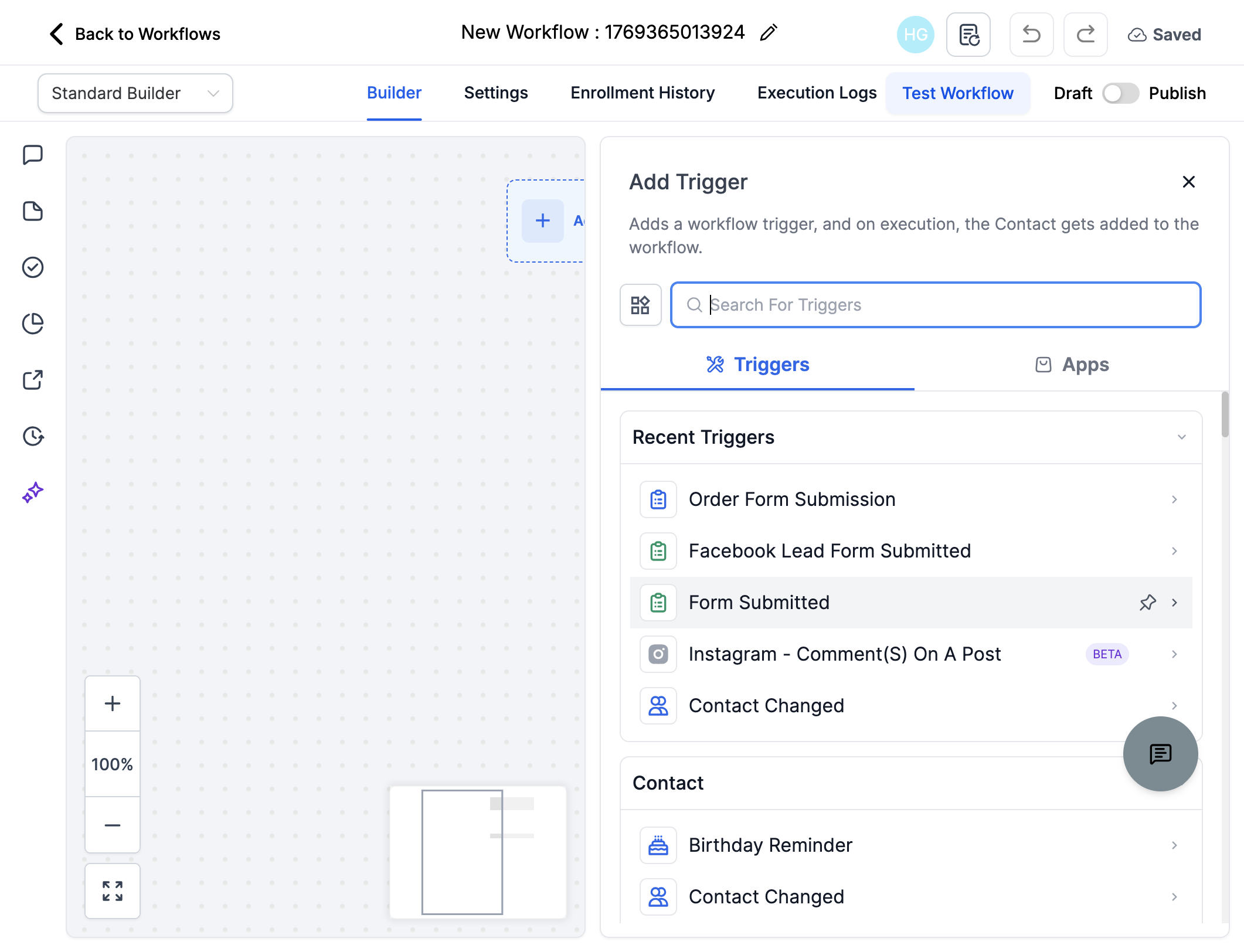1244x952 pixels.
Task: Click the trigger list scrollbar
Action: [x=1225, y=414]
